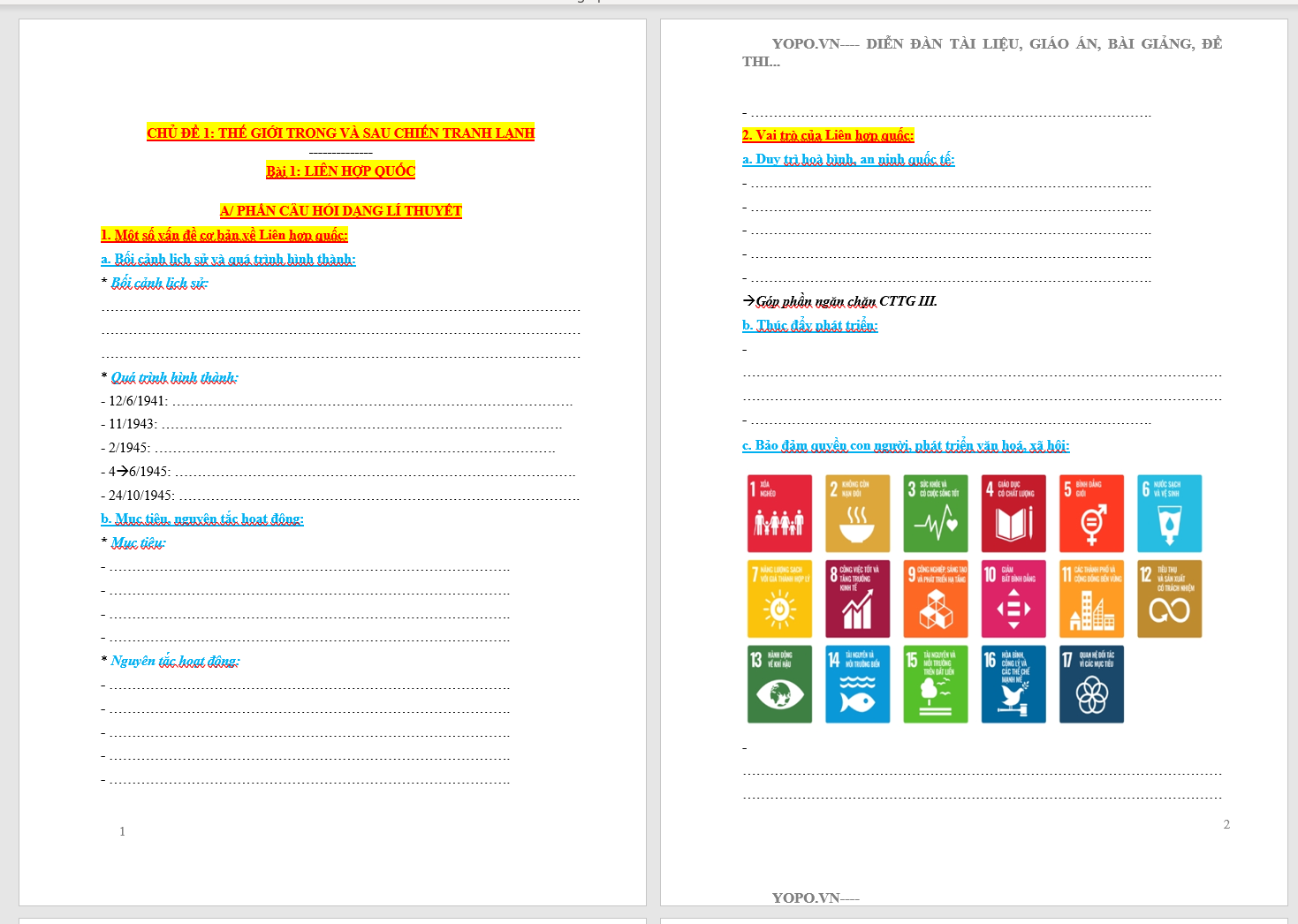Select heading 'A/ PHẦN CÂU HỎI DẠNG LÍ THUYẾT'
The width and height of the screenshot is (1298, 924).
(x=340, y=210)
